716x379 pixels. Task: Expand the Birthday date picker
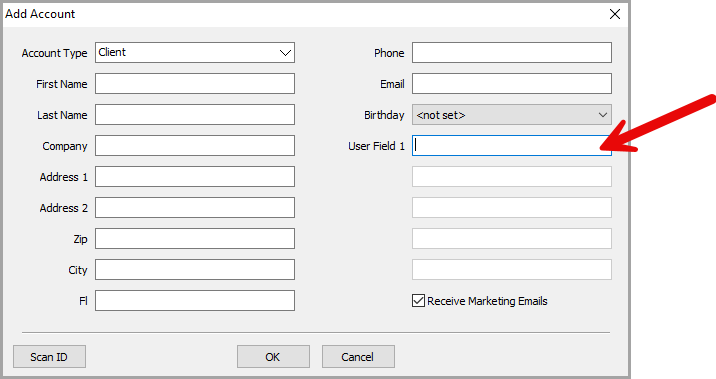(x=512, y=115)
